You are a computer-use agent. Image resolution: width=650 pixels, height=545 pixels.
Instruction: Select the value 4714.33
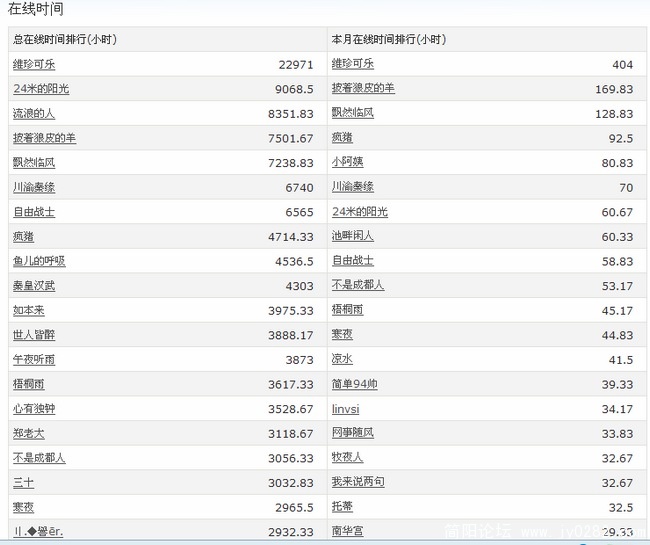291,237
